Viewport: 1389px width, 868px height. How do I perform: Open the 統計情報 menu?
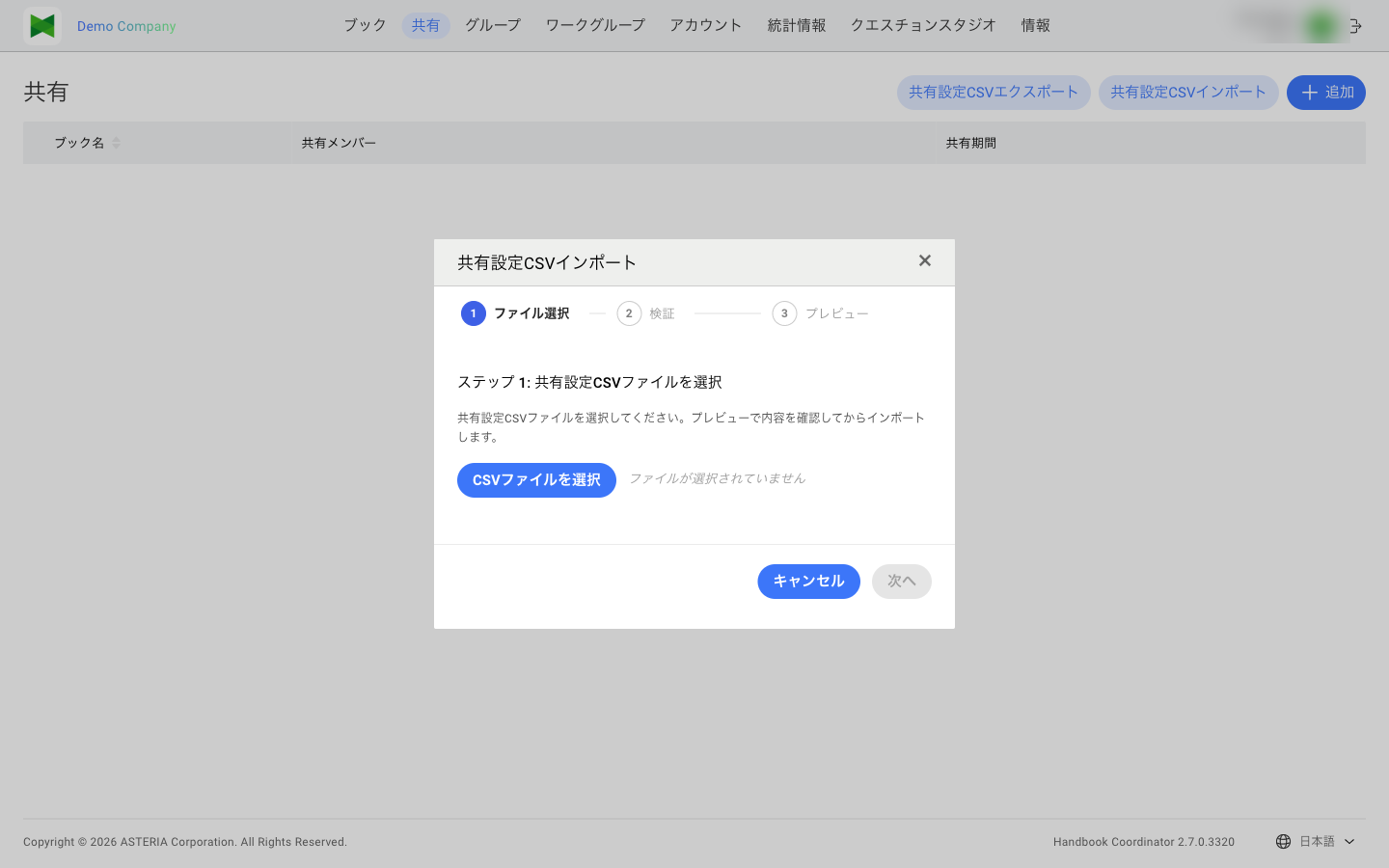coord(797,25)
